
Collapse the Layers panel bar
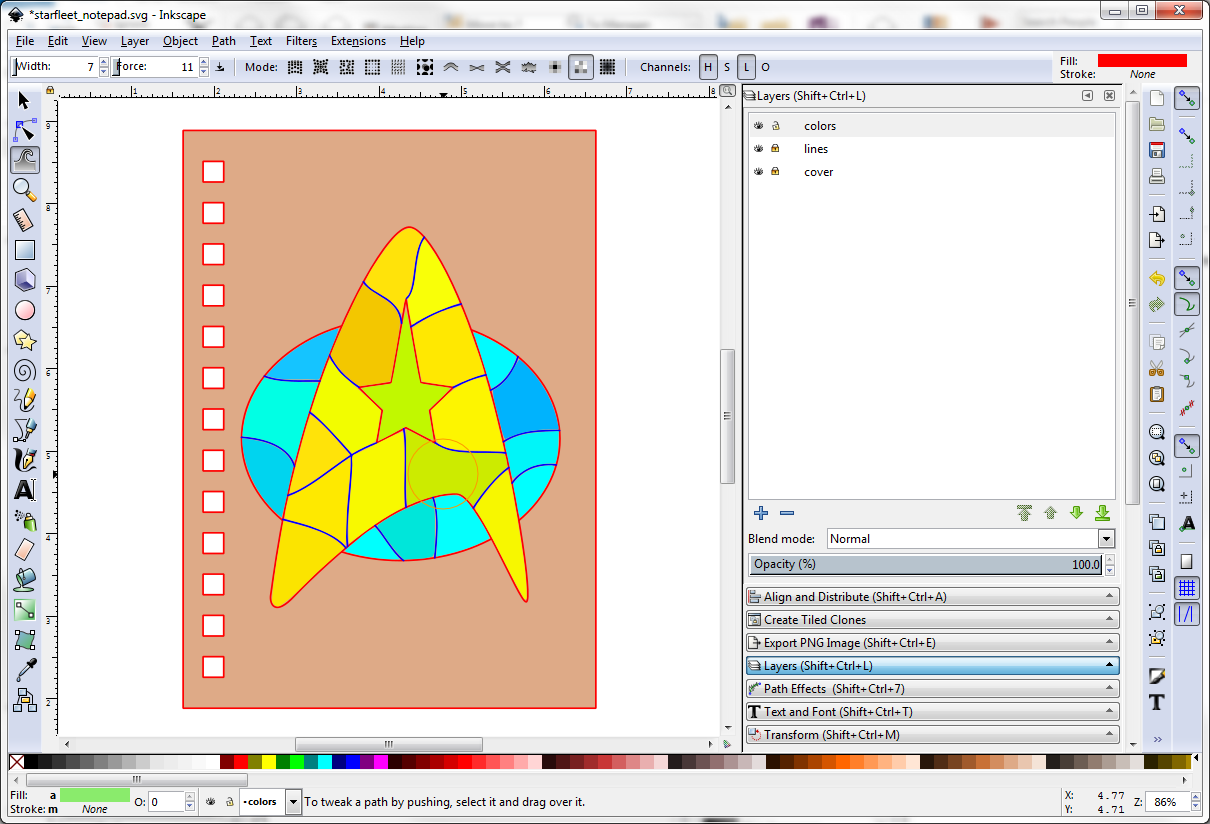click(932, 666)
